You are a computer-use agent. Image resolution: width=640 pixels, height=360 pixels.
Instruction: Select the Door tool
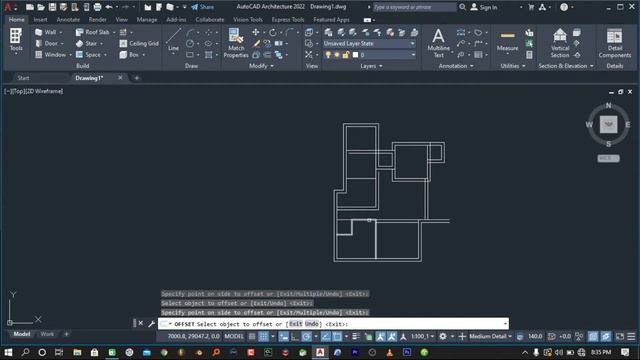[x=46, y=43]
